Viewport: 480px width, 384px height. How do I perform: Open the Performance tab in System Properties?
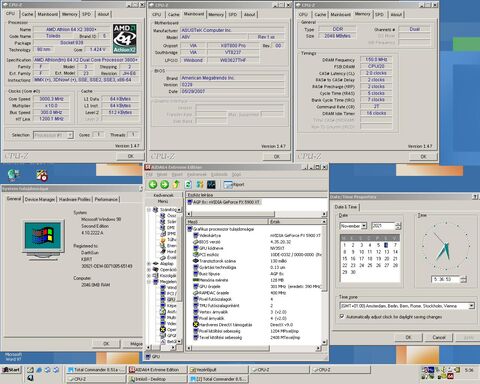click(106, 199)
